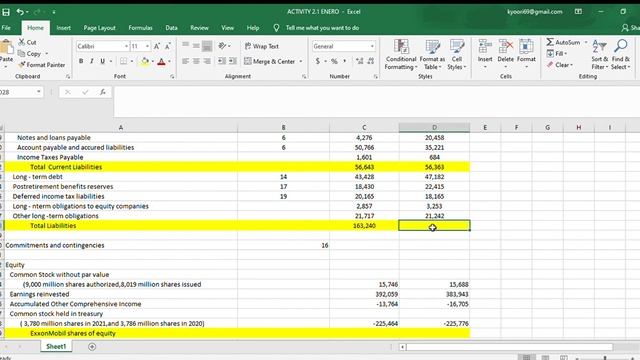Viewport: 640px width, 360px height.
Task: Apply borders with the Borders icon
Action: 123,61
